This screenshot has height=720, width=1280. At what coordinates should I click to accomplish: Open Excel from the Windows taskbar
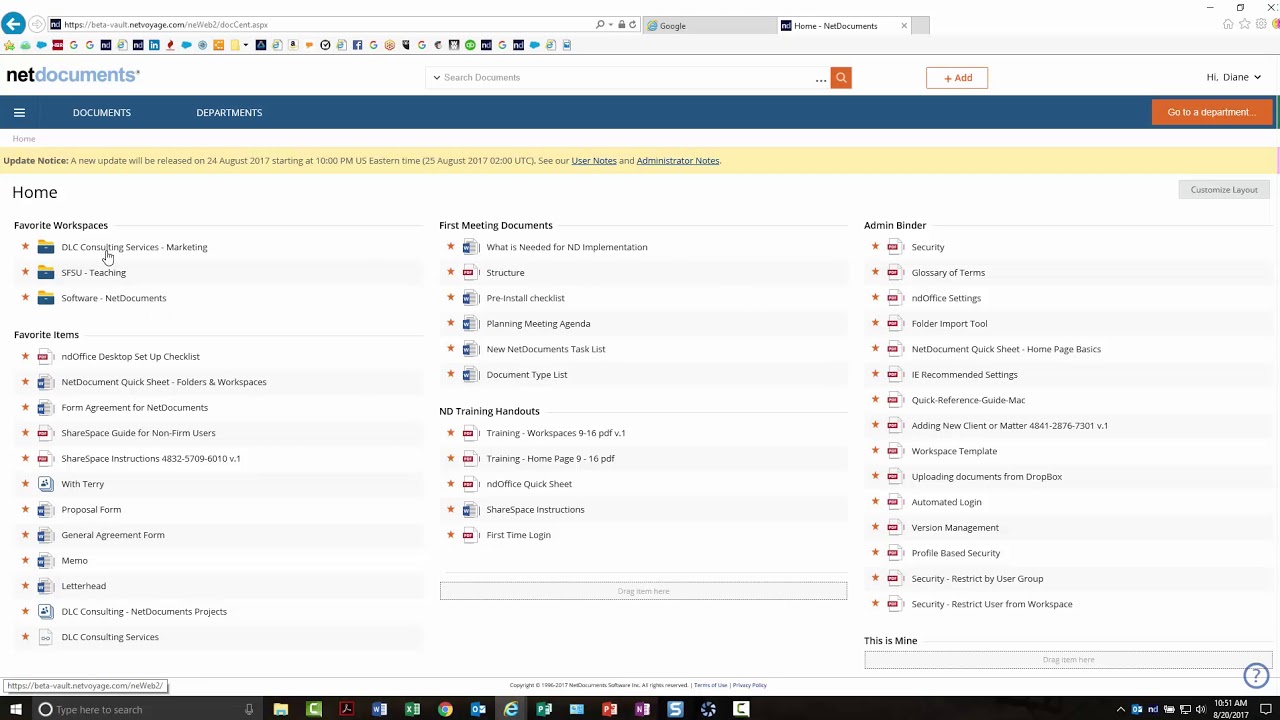click(412, 709)
